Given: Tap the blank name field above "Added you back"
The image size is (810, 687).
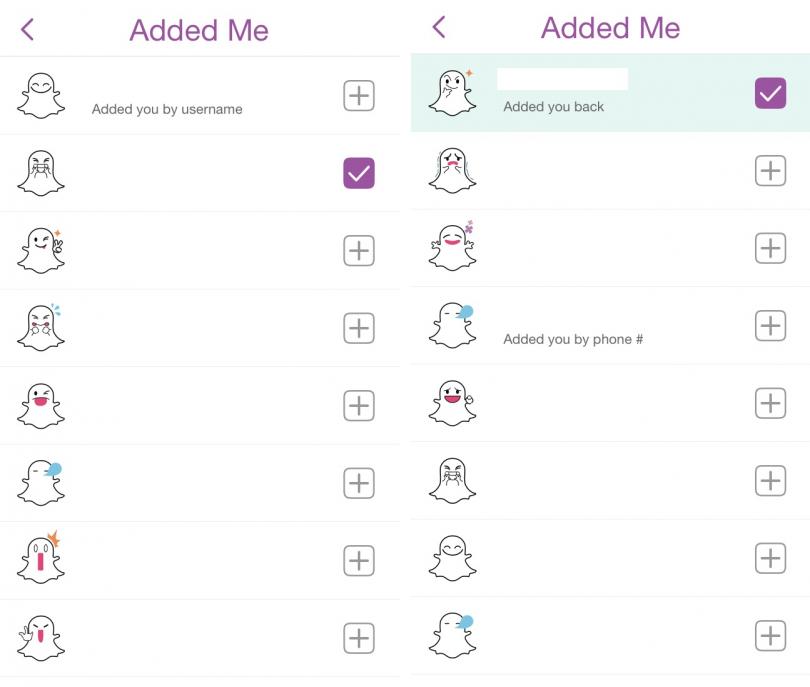Looking at the screenshot, I should 562,80.
